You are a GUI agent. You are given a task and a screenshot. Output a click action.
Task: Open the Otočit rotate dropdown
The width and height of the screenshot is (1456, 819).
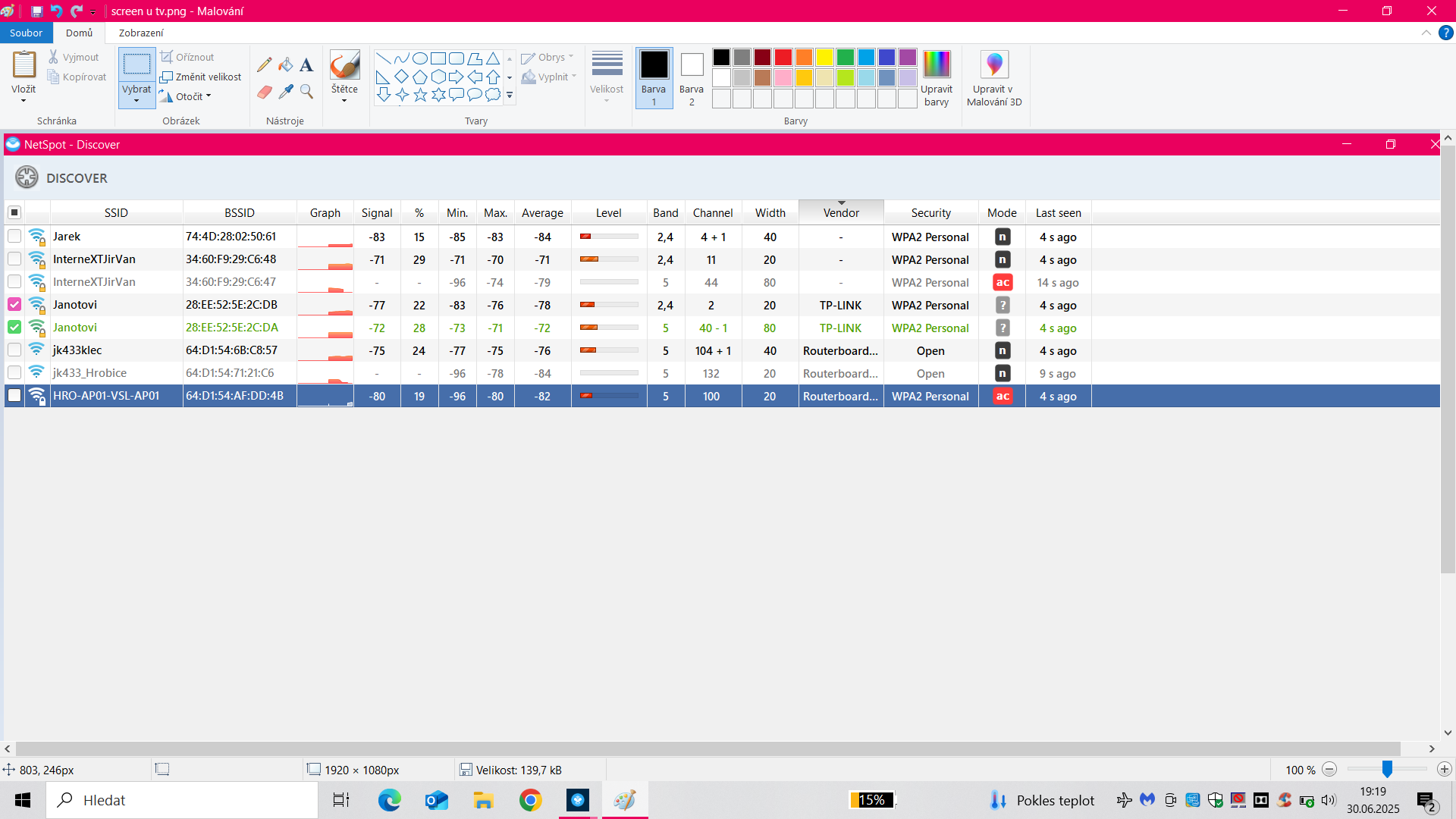[193, 96]
